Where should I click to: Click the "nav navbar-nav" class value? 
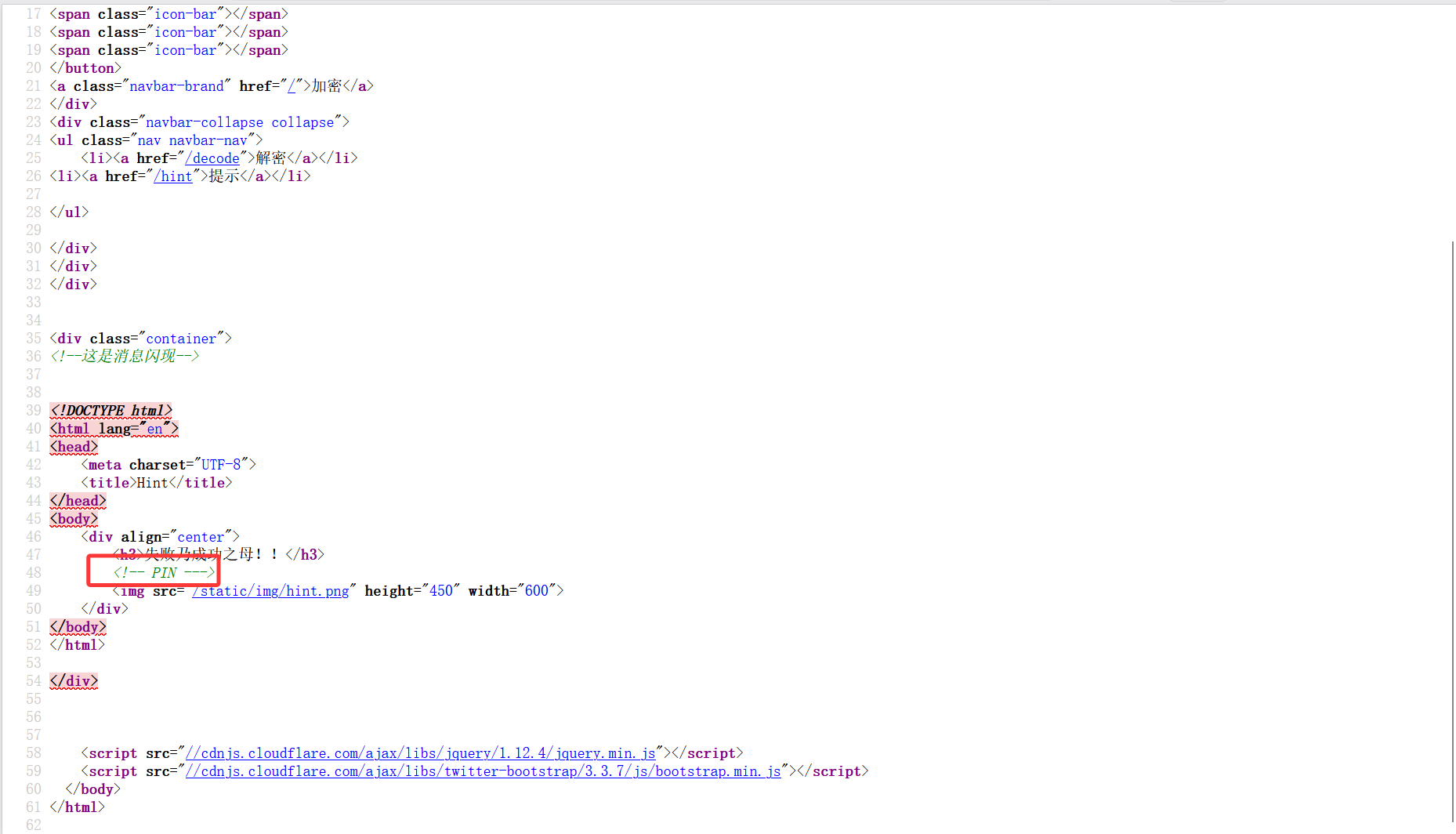(193, 140)
